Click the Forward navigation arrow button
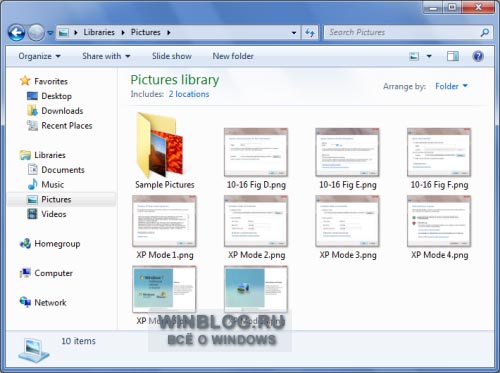The height and width of the screenshot is (373, 500). point(36,33)
